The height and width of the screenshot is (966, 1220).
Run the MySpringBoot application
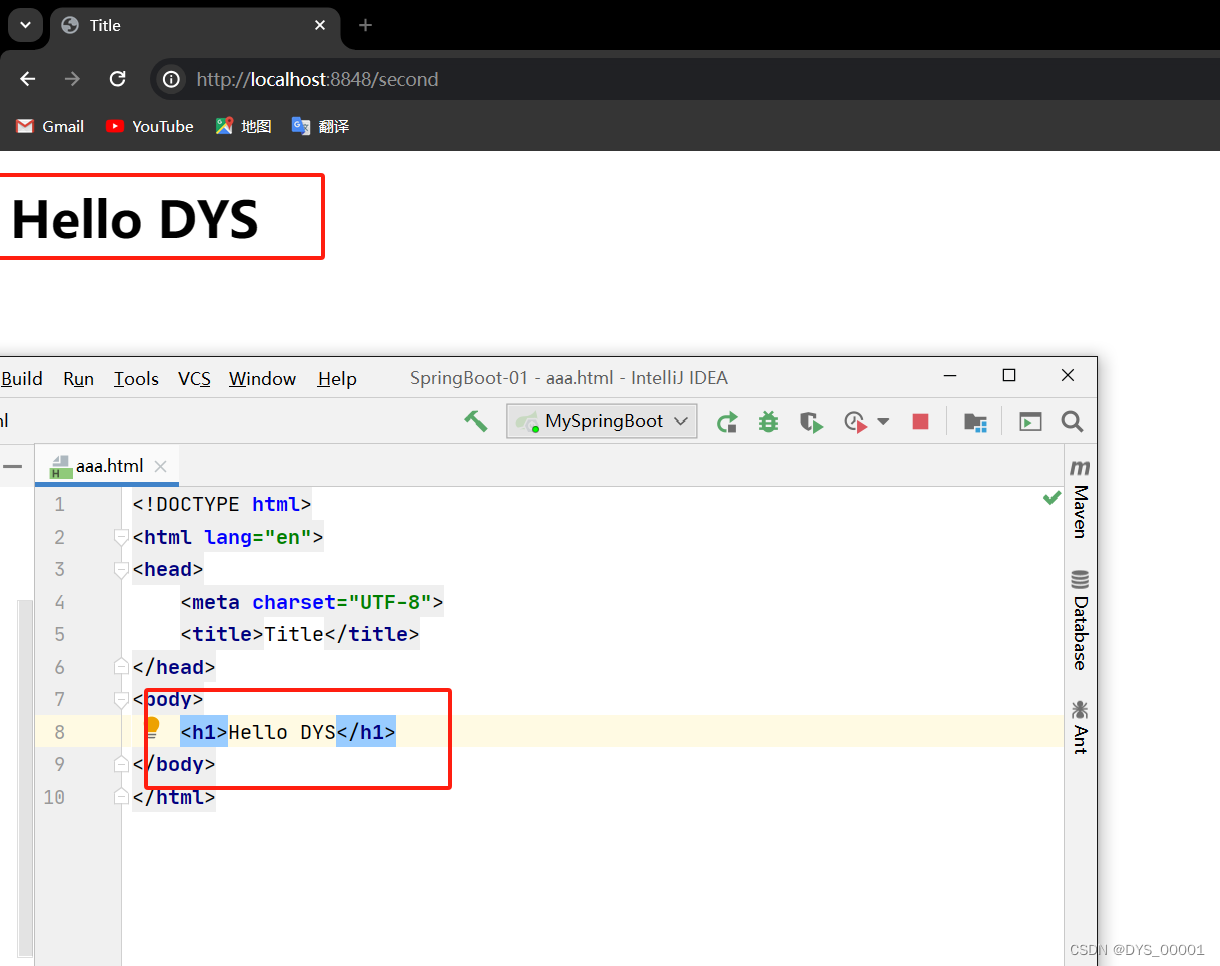(x=727, y=421)
